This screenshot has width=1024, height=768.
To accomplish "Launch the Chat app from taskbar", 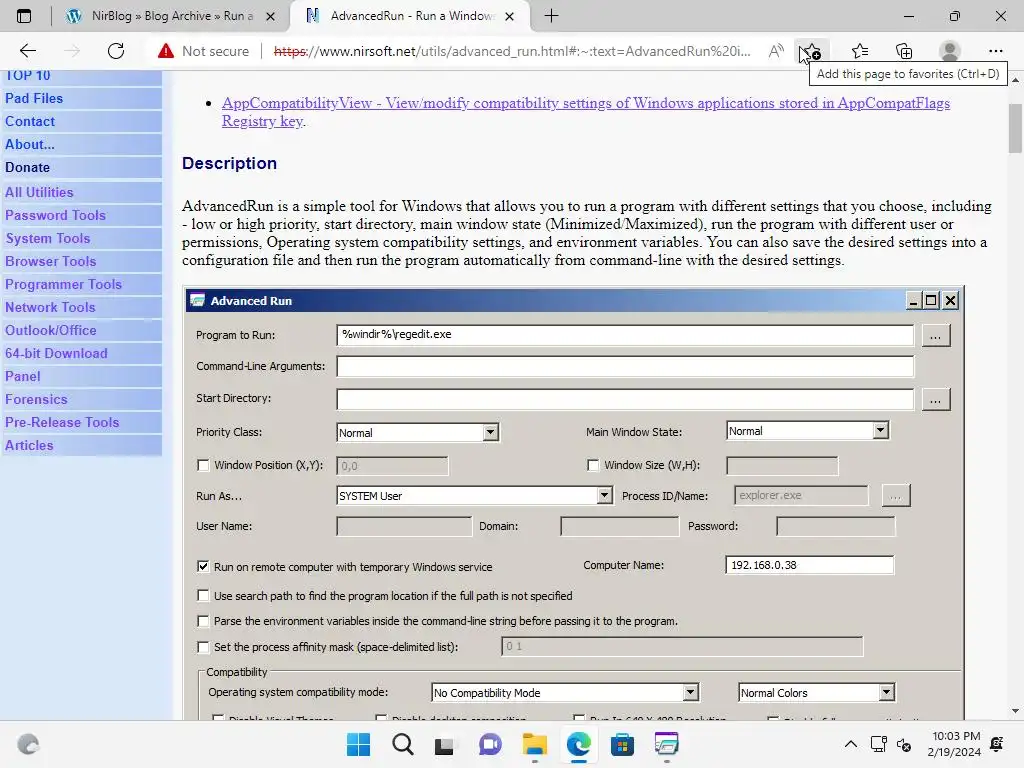I will [x=489, y=744].
